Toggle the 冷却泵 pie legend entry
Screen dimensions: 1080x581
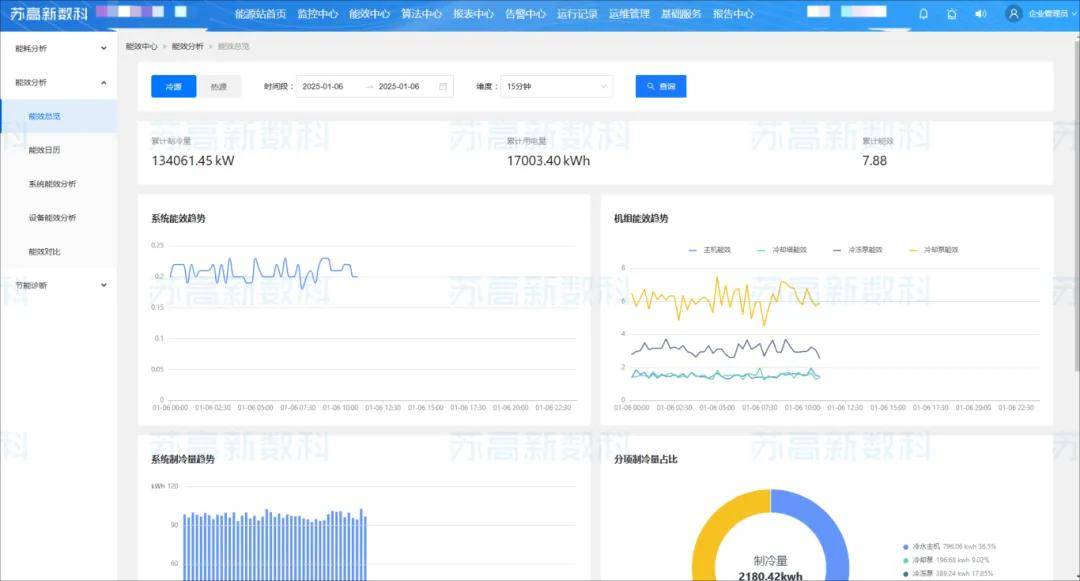coord(946,560)
